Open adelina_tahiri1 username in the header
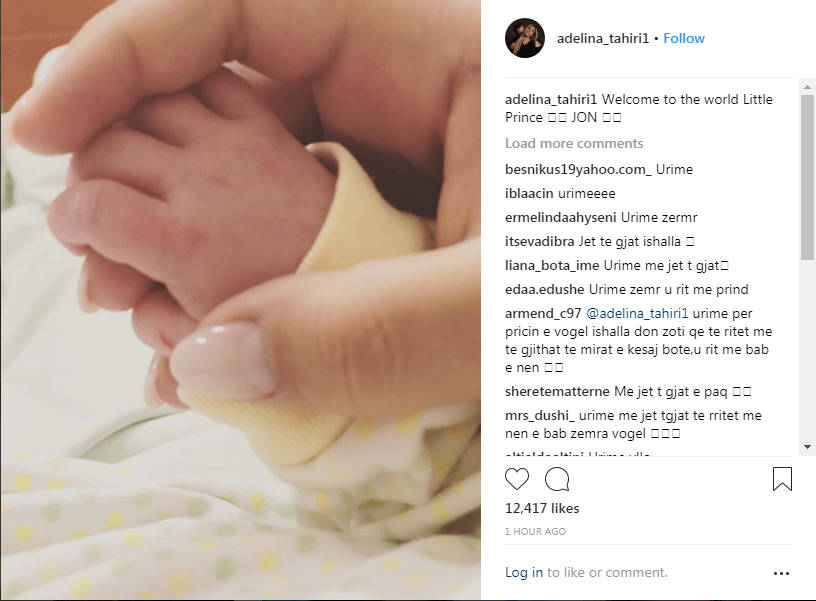 [603, 39]
